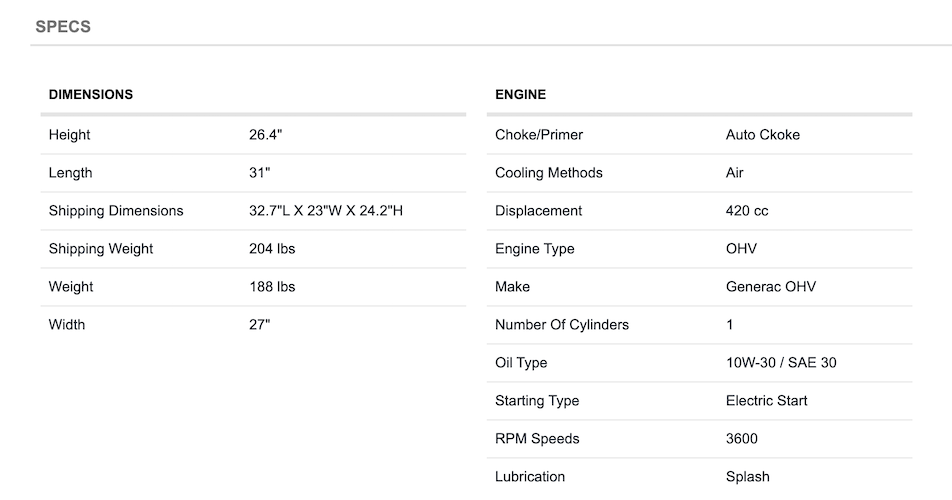Click the Choke/Primer row label
This screenshot has width=952, height=500.
pyautogui.click(x=539, y=135)
